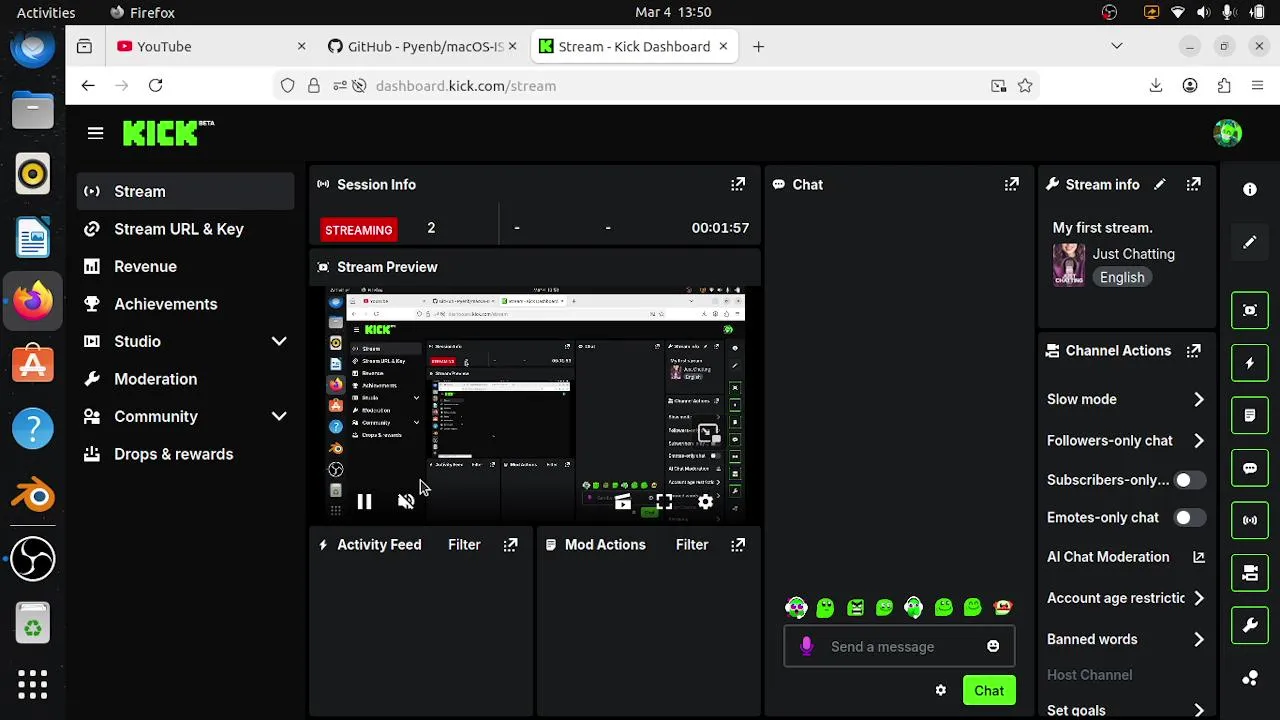The image size is (1280, 720).
Task: Open the emoji picker in message box
Action: pos(993,646)
